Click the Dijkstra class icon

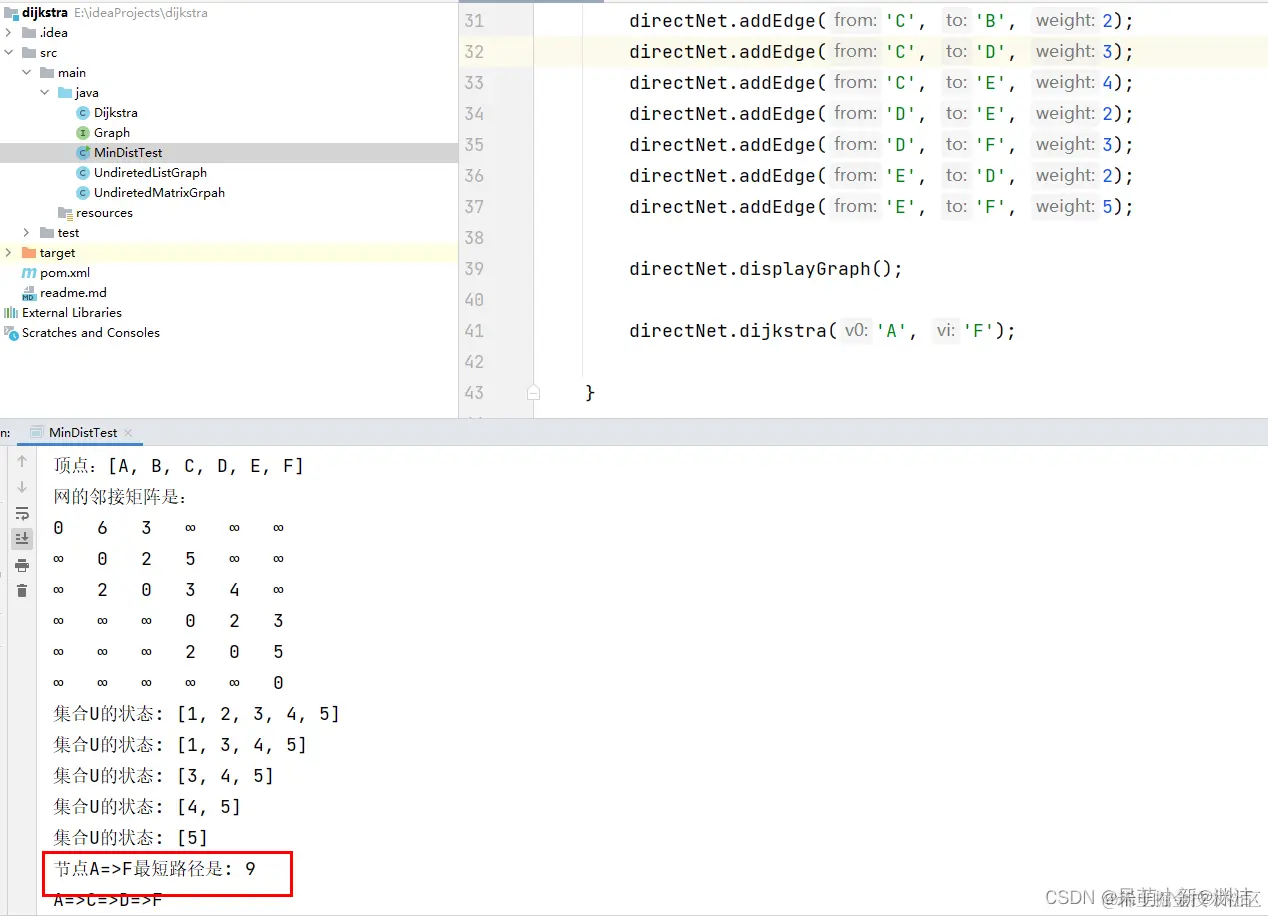coord(83,113)
